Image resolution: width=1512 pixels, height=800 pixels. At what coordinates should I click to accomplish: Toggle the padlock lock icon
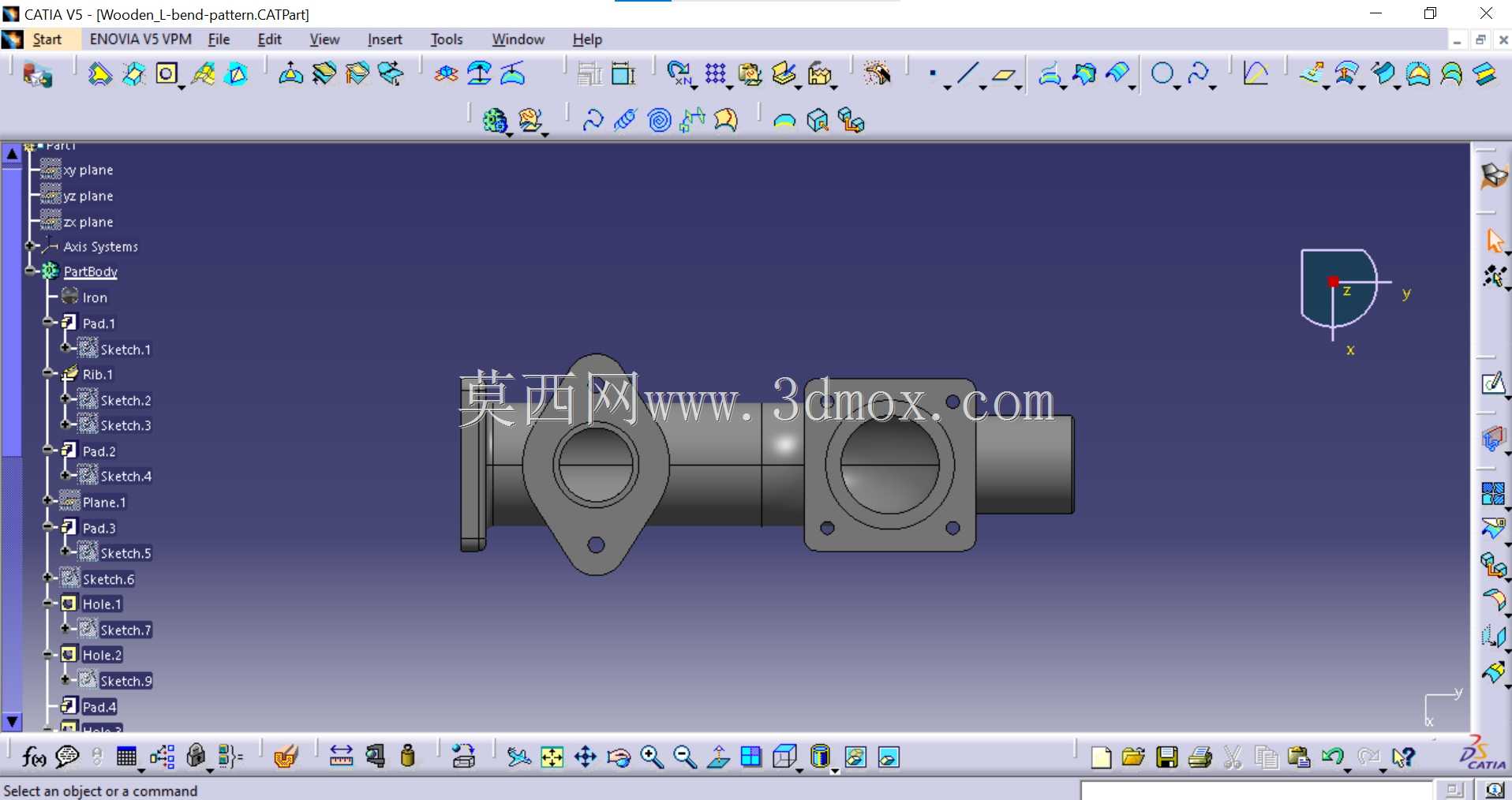pos(196,757)
